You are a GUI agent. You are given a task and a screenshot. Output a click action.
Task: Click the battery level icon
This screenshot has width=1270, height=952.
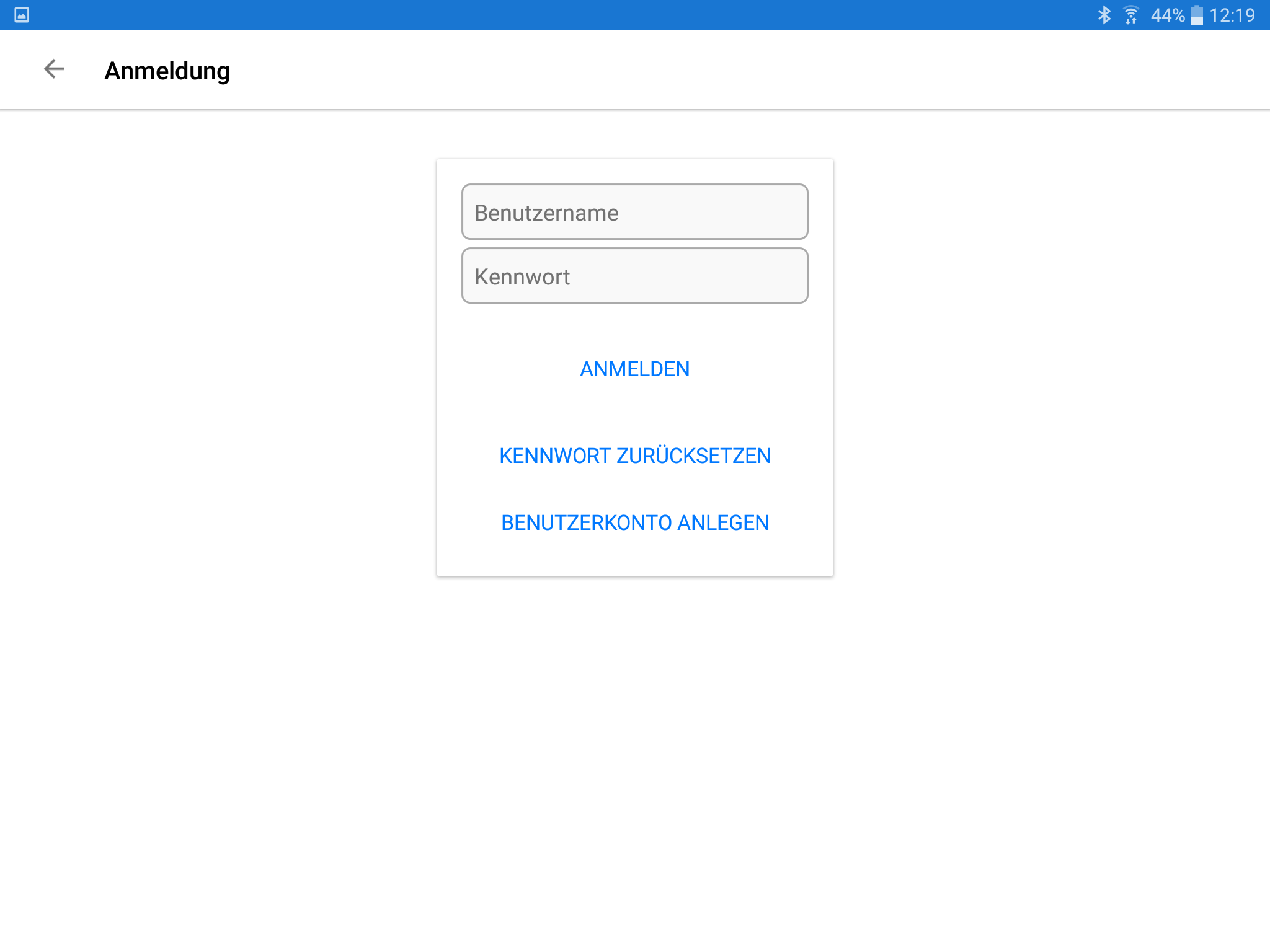[1197, 15]
